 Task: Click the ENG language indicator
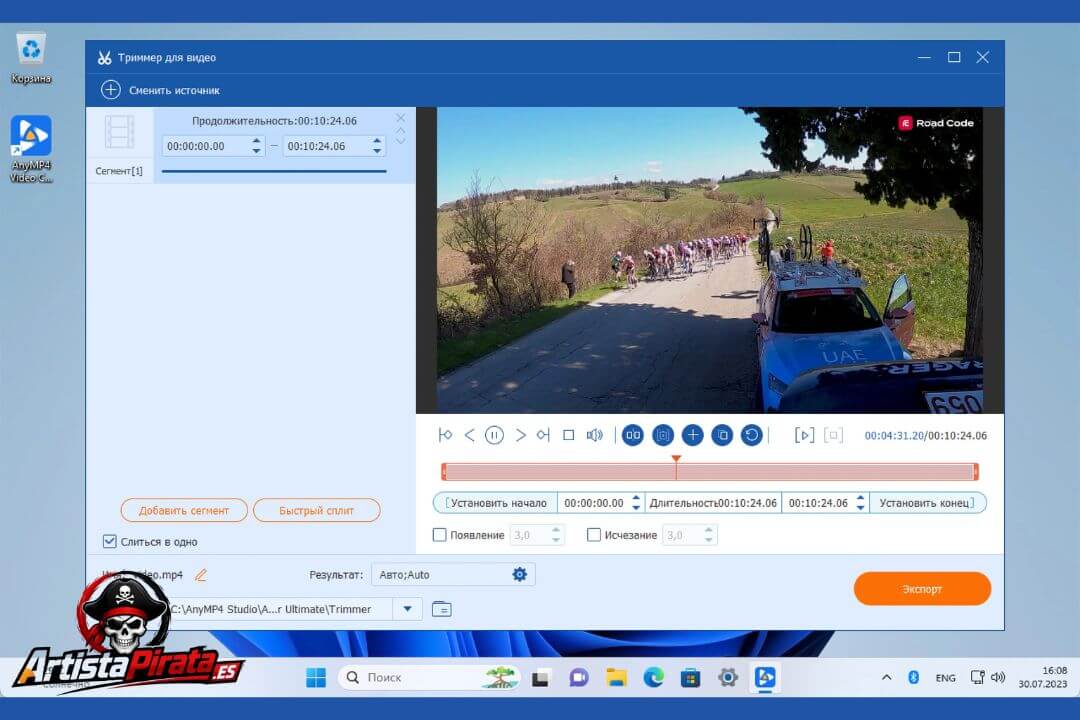point(945,678)
